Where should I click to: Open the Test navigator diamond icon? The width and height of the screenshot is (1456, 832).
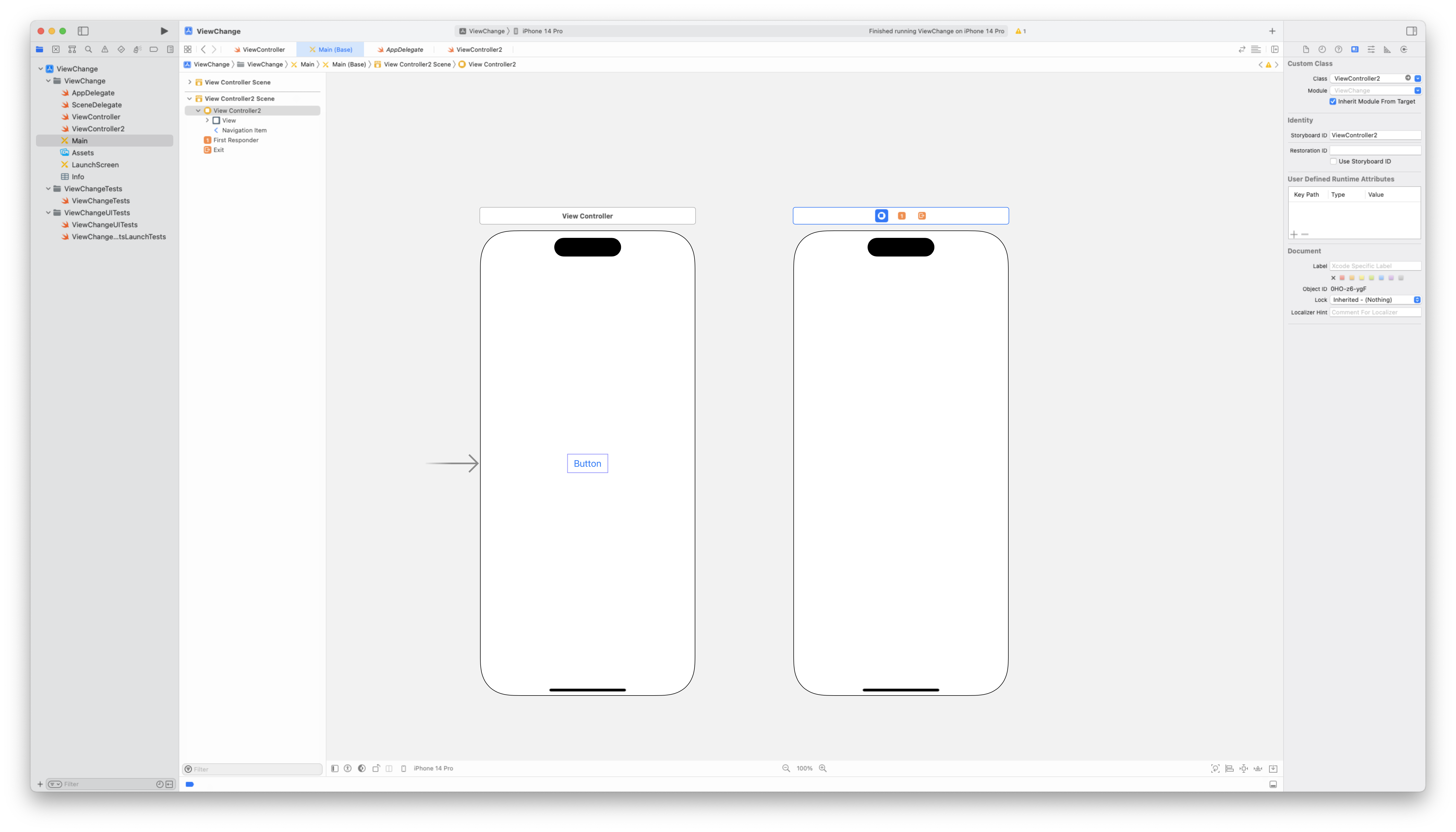121,49
